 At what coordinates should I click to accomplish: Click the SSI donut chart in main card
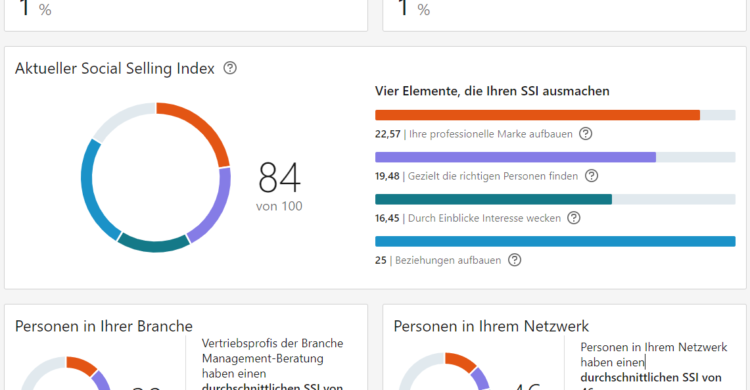pos(156,177)
